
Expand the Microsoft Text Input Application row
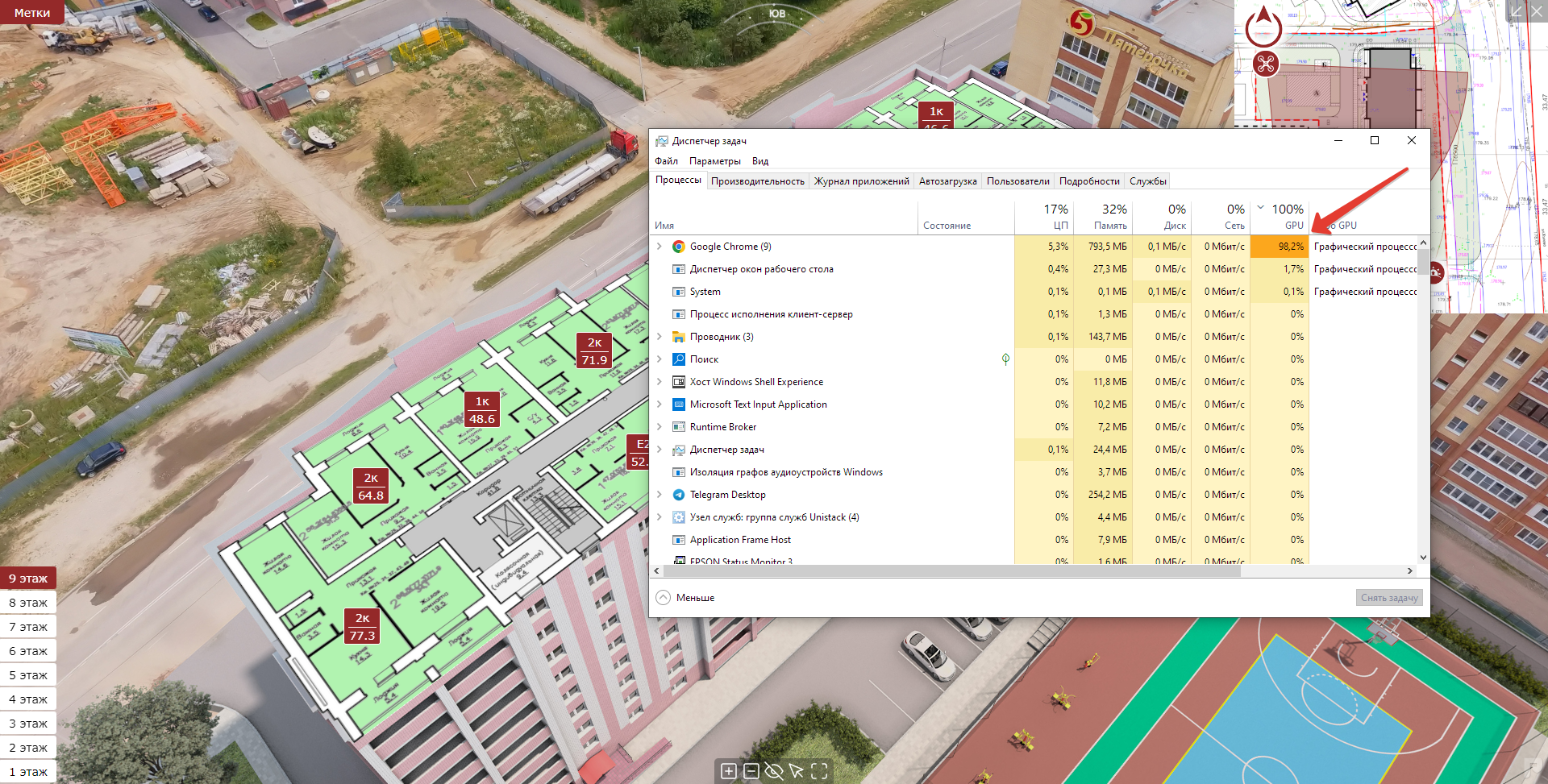pos(660,404)
